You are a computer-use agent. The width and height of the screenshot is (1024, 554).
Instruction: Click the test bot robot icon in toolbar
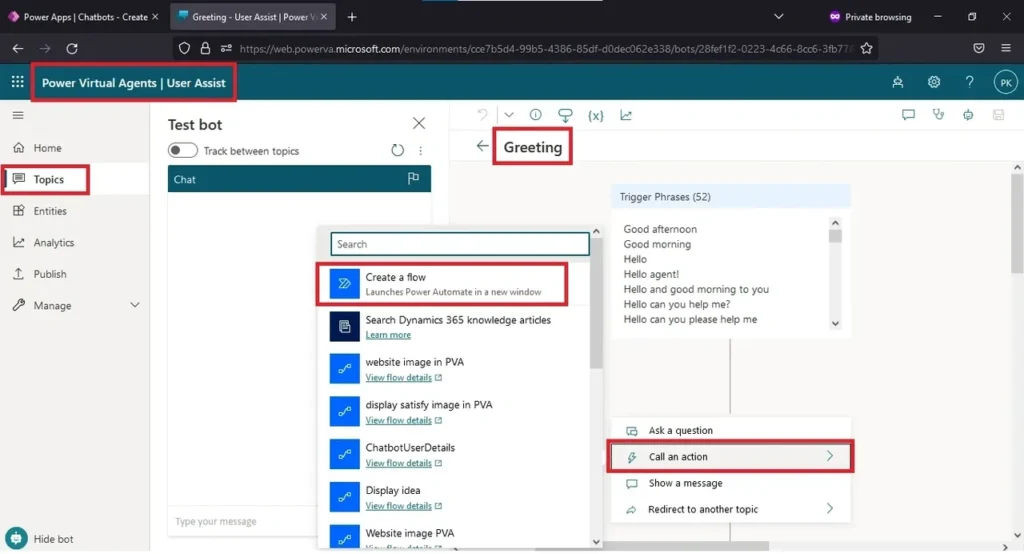(968, 115)
